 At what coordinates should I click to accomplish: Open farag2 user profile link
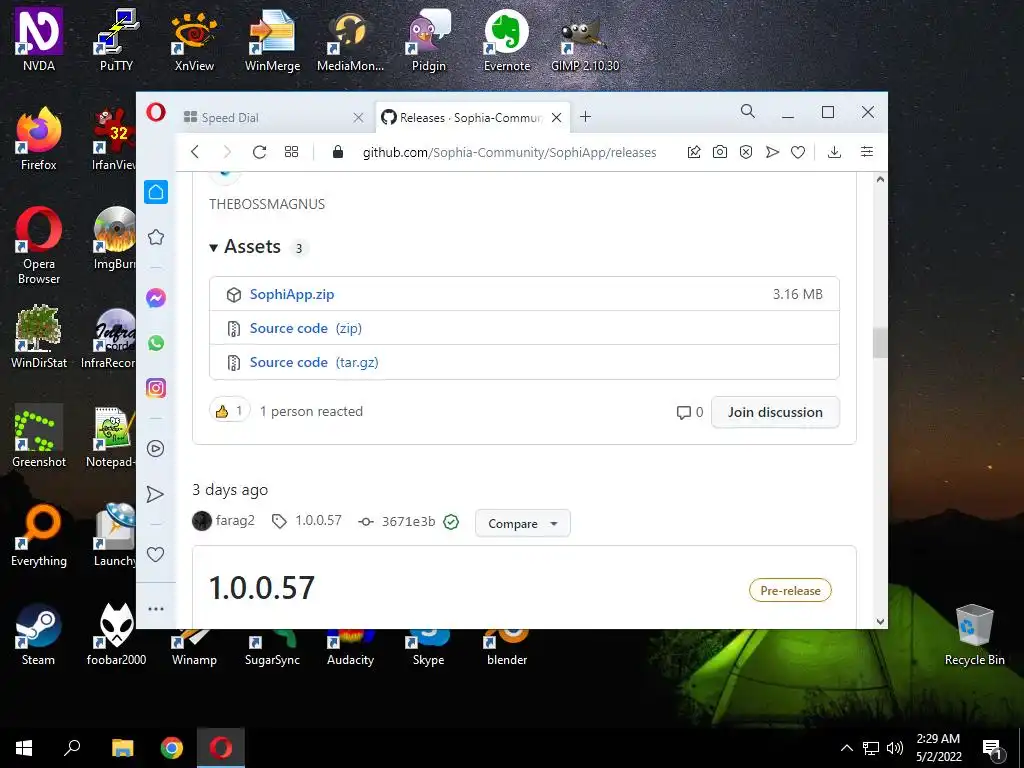click(235, 520)
